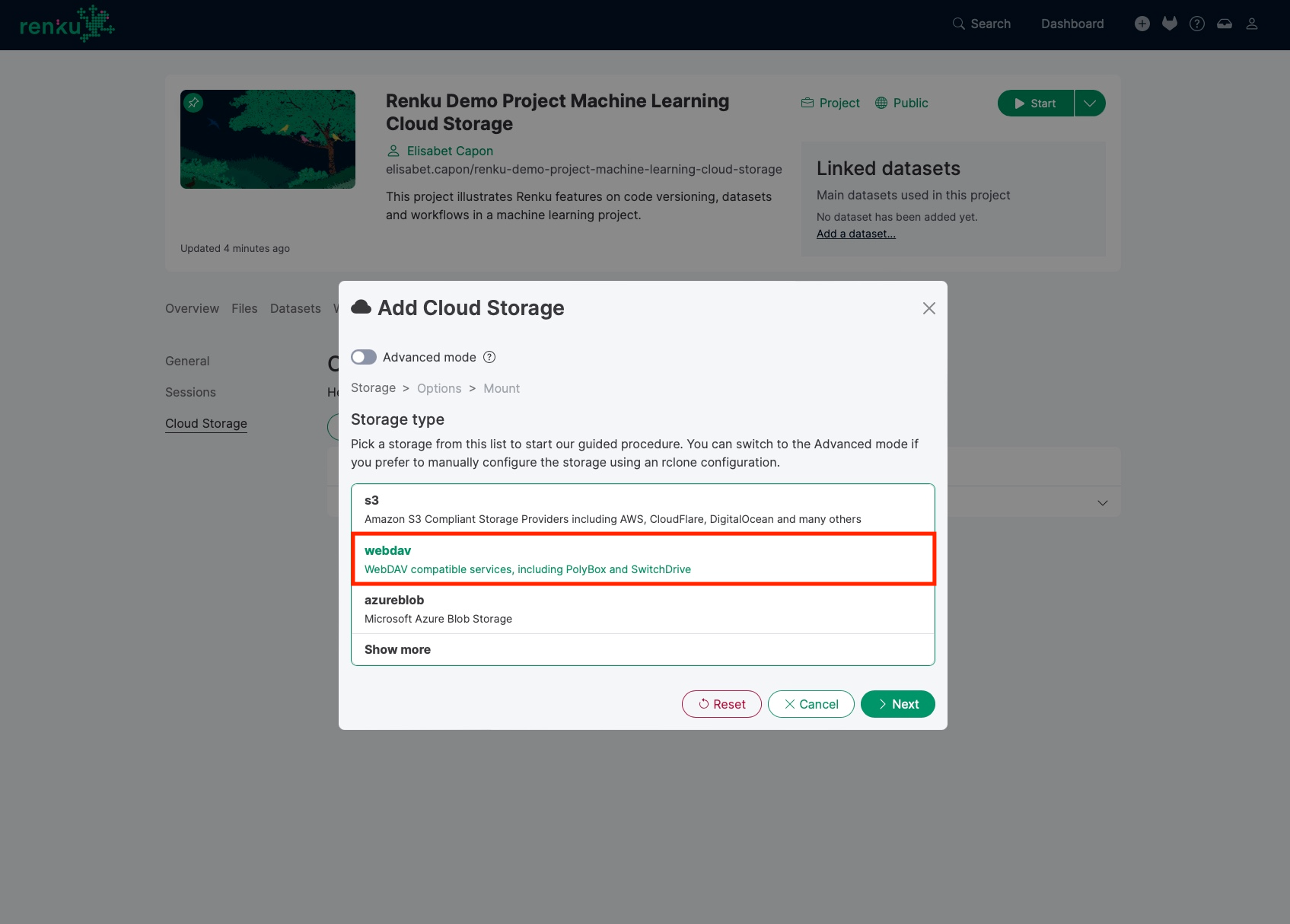1290x924 pixels.
Task: Click the project title heading
Action: click(x=557, y=113)
